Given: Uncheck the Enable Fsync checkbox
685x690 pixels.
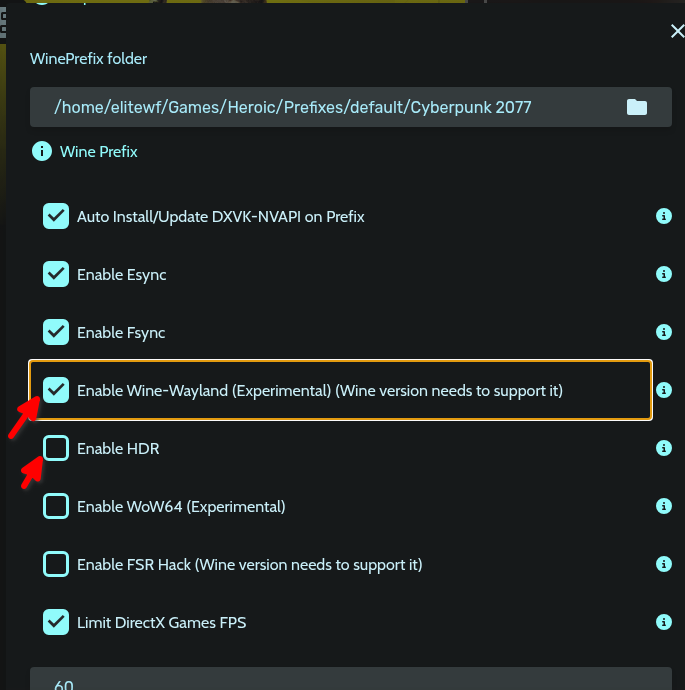Looking at the screenshot, I should (56, 332).
